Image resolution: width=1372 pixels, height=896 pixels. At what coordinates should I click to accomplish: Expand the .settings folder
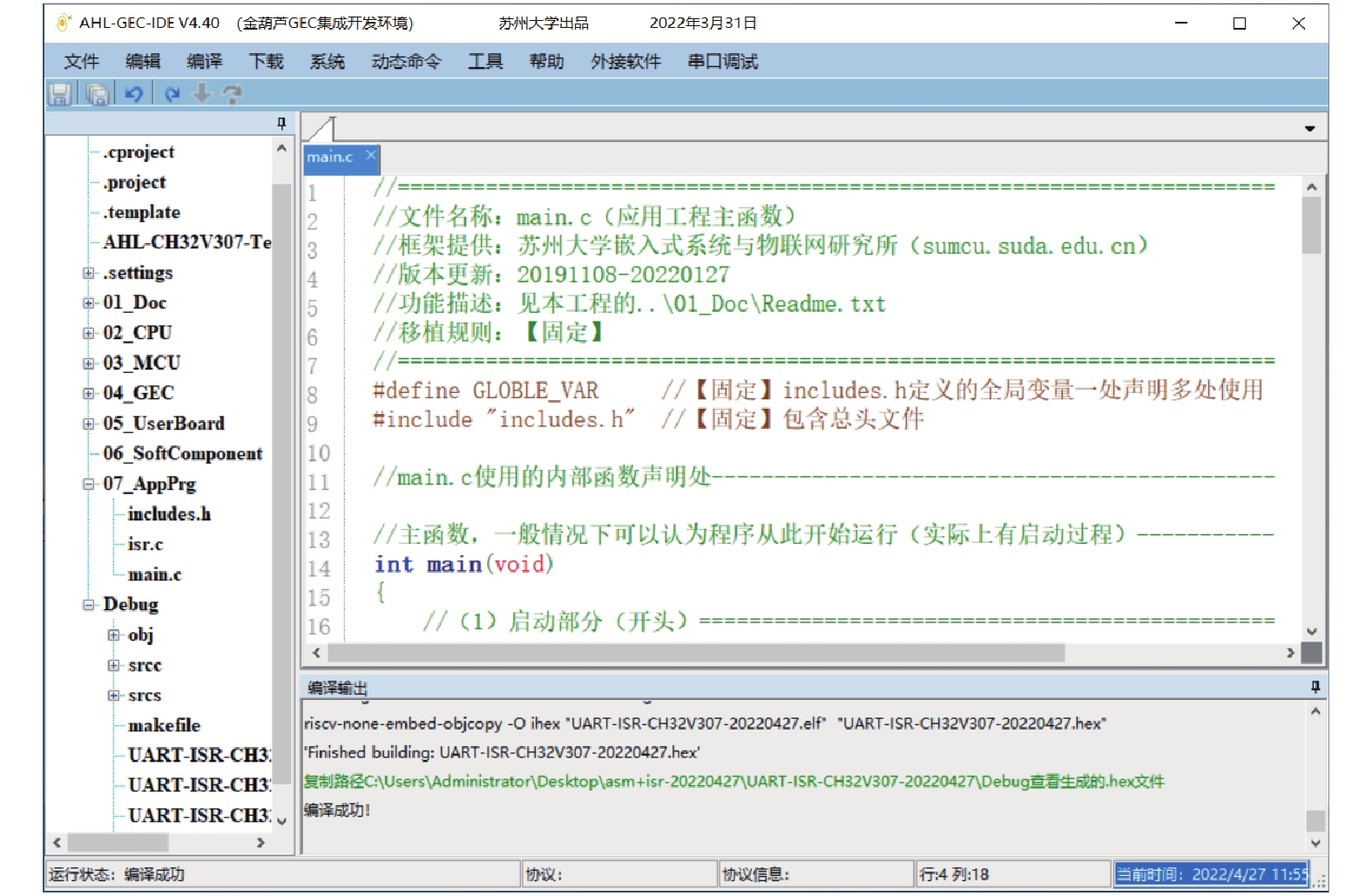89,273
